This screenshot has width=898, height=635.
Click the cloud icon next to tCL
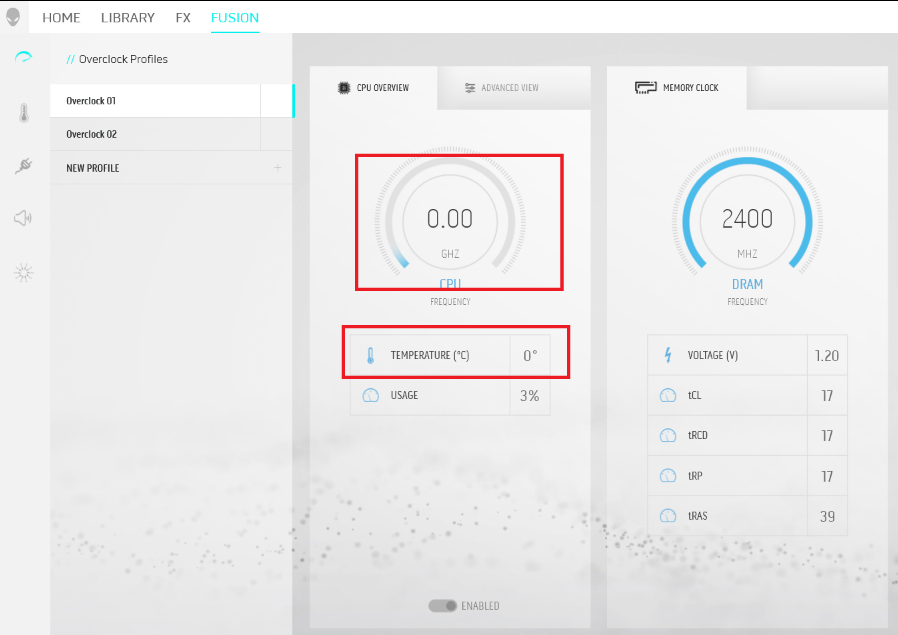point(668,395)
